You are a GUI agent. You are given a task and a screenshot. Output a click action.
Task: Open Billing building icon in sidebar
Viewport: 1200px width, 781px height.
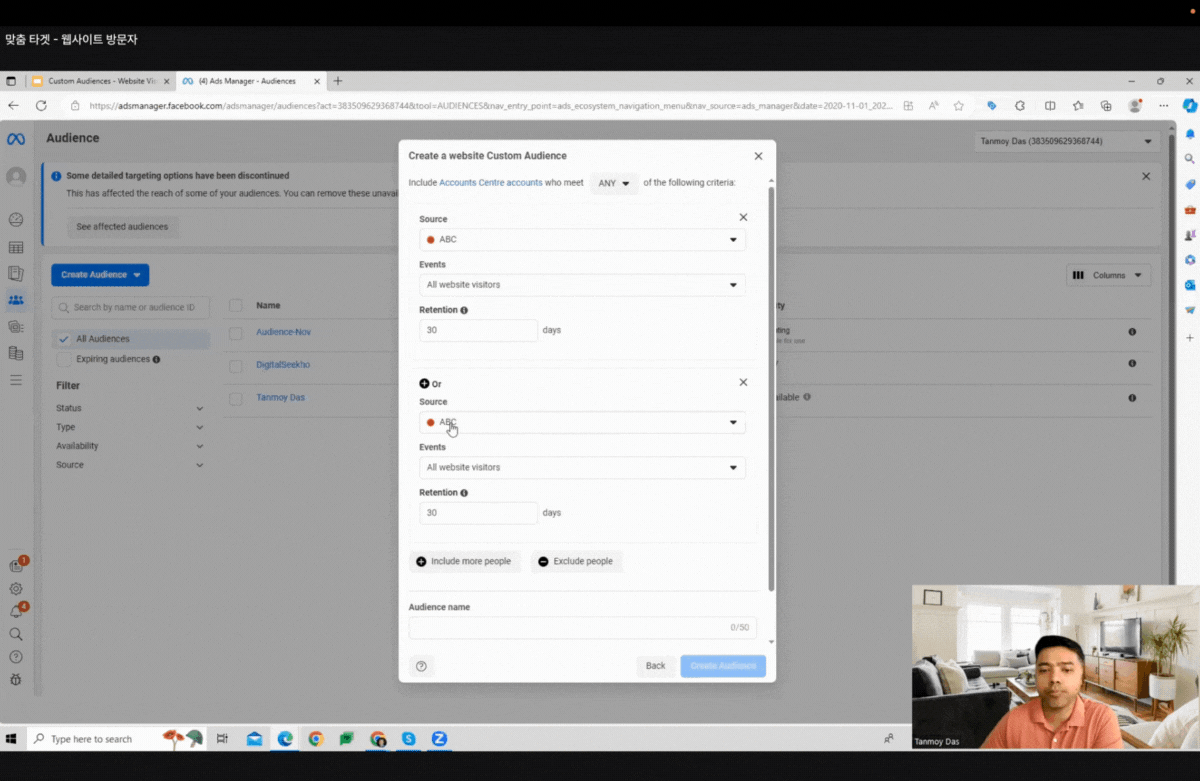click(x=16, y=353)
